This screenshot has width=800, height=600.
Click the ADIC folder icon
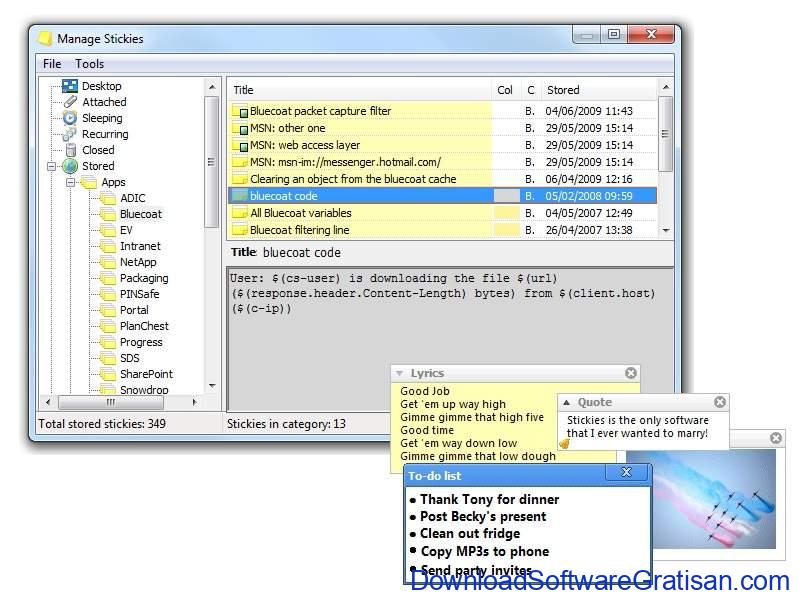coord(108,198)
